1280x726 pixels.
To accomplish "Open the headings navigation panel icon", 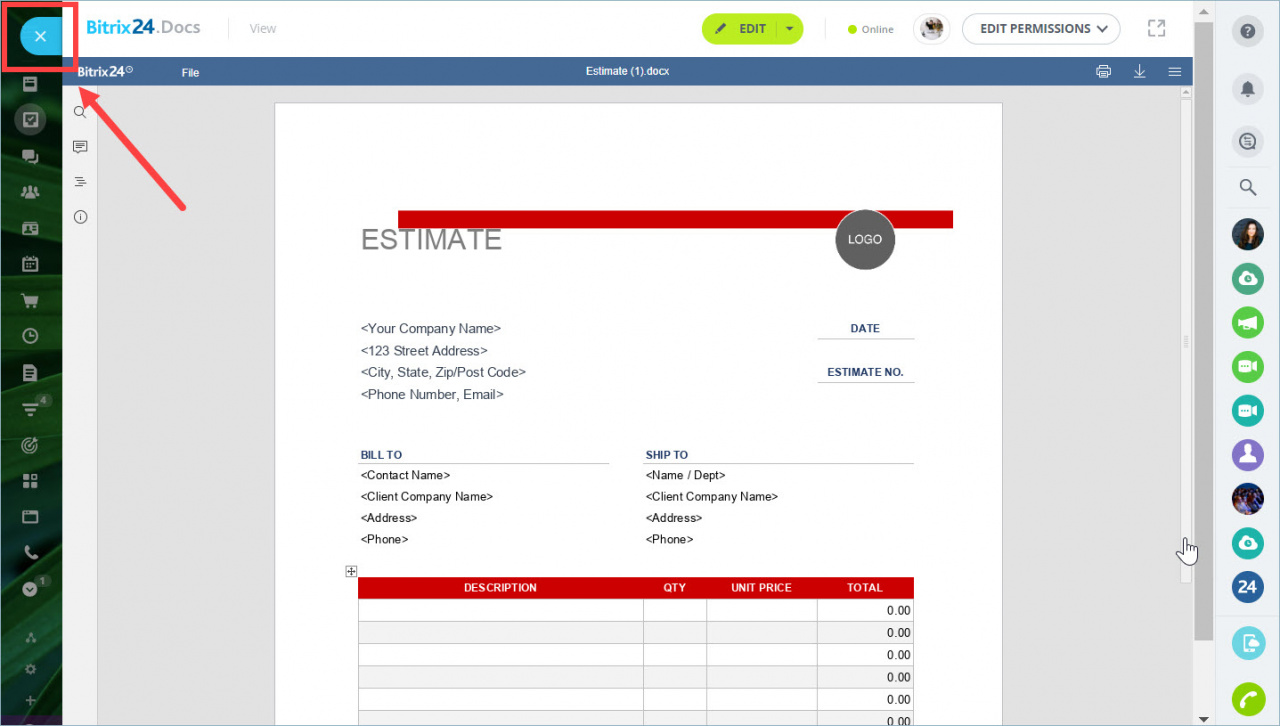I will (81, 182).
